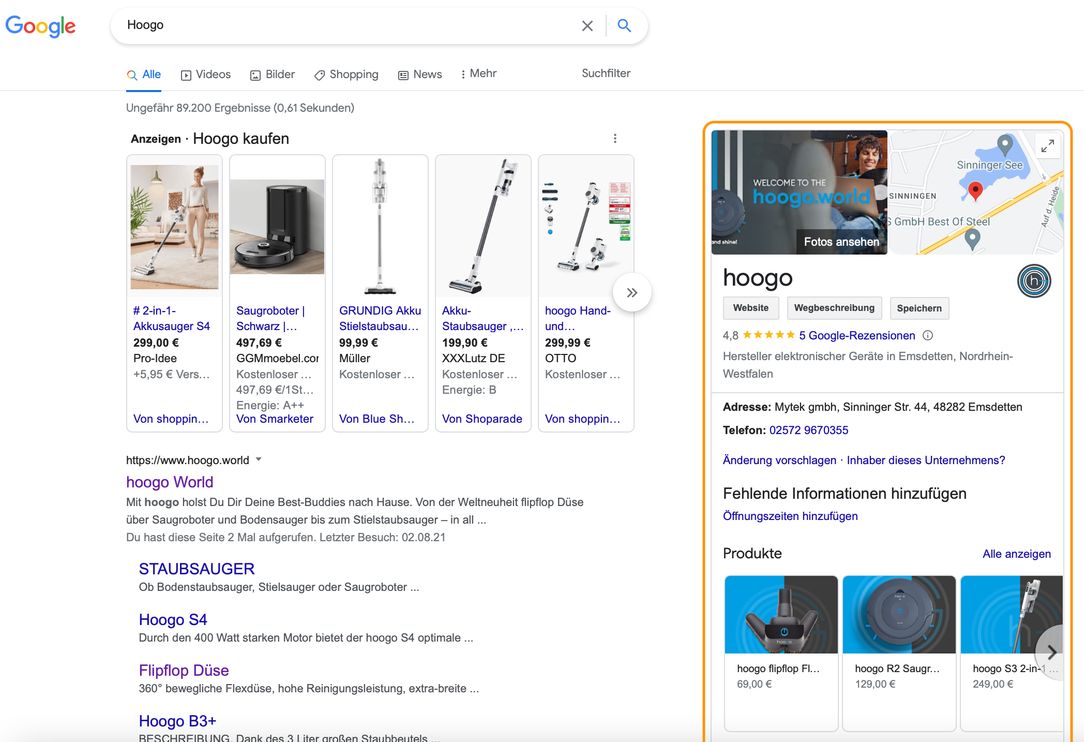Switch to the Shopping tab
The image size is (1084, 742).
pyautogui.click(x=346, y=75)
